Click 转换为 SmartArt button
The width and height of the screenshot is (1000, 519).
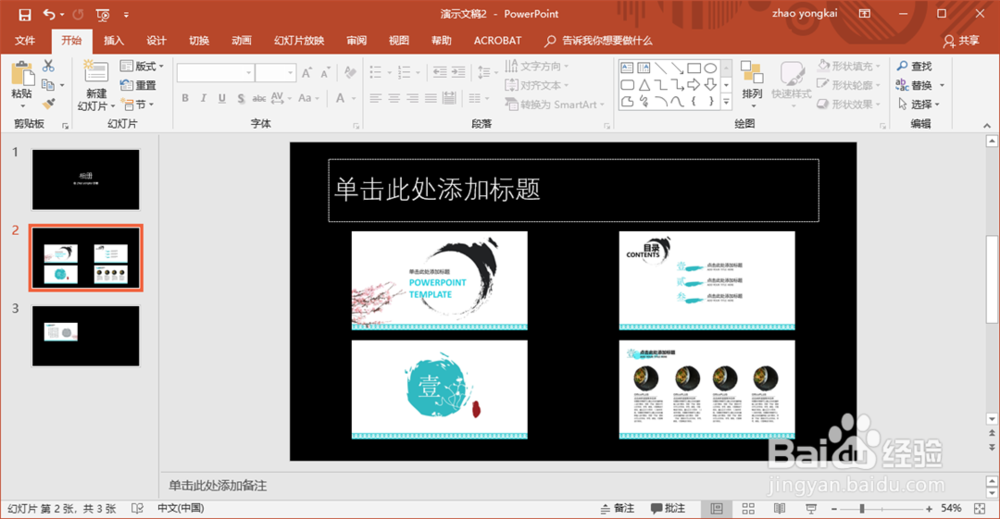tap(554, 105)
